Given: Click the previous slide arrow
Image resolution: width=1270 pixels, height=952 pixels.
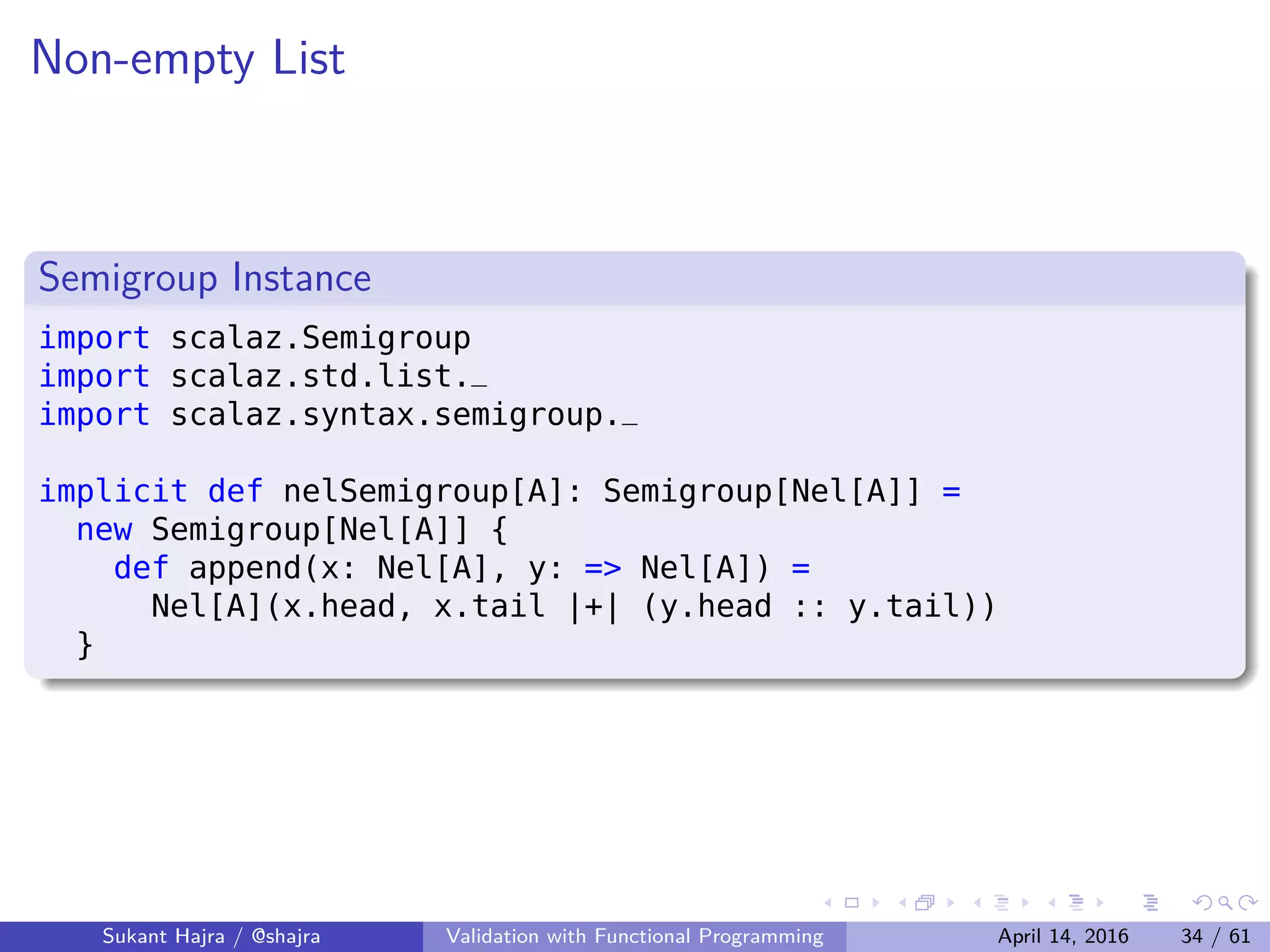Looking at the screenshot, I should click(828, 903).
